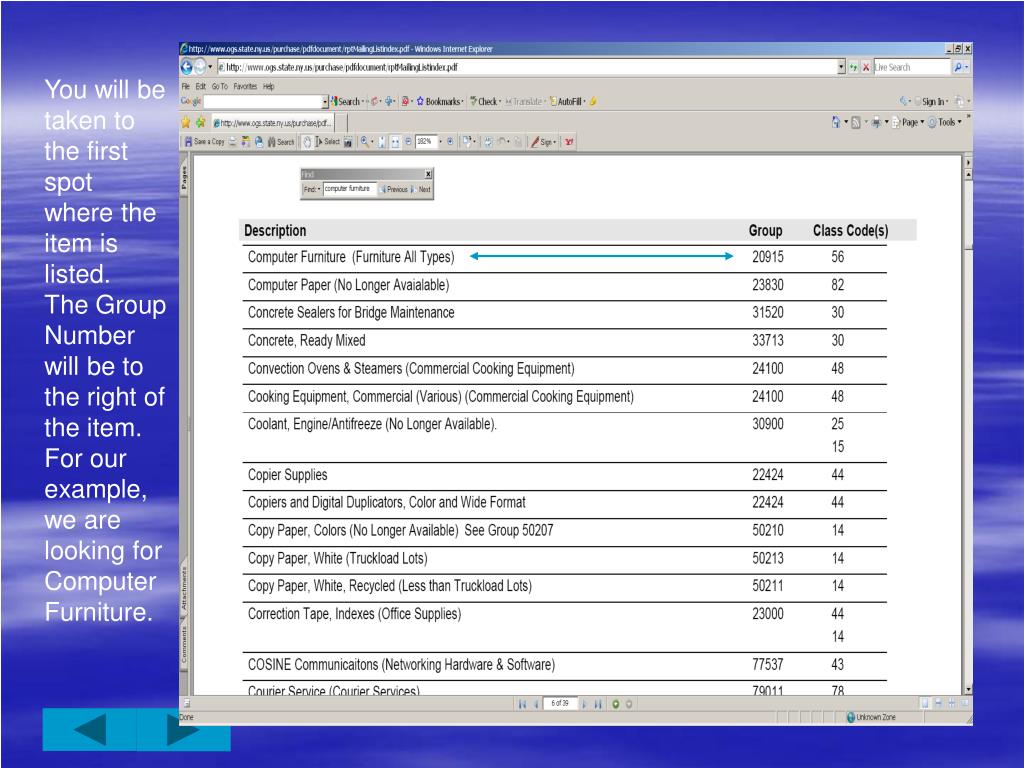The width and height of the screenshot is (1024, 768).
Task: Click the Attachments side panel tab
Action: [184, 588]
